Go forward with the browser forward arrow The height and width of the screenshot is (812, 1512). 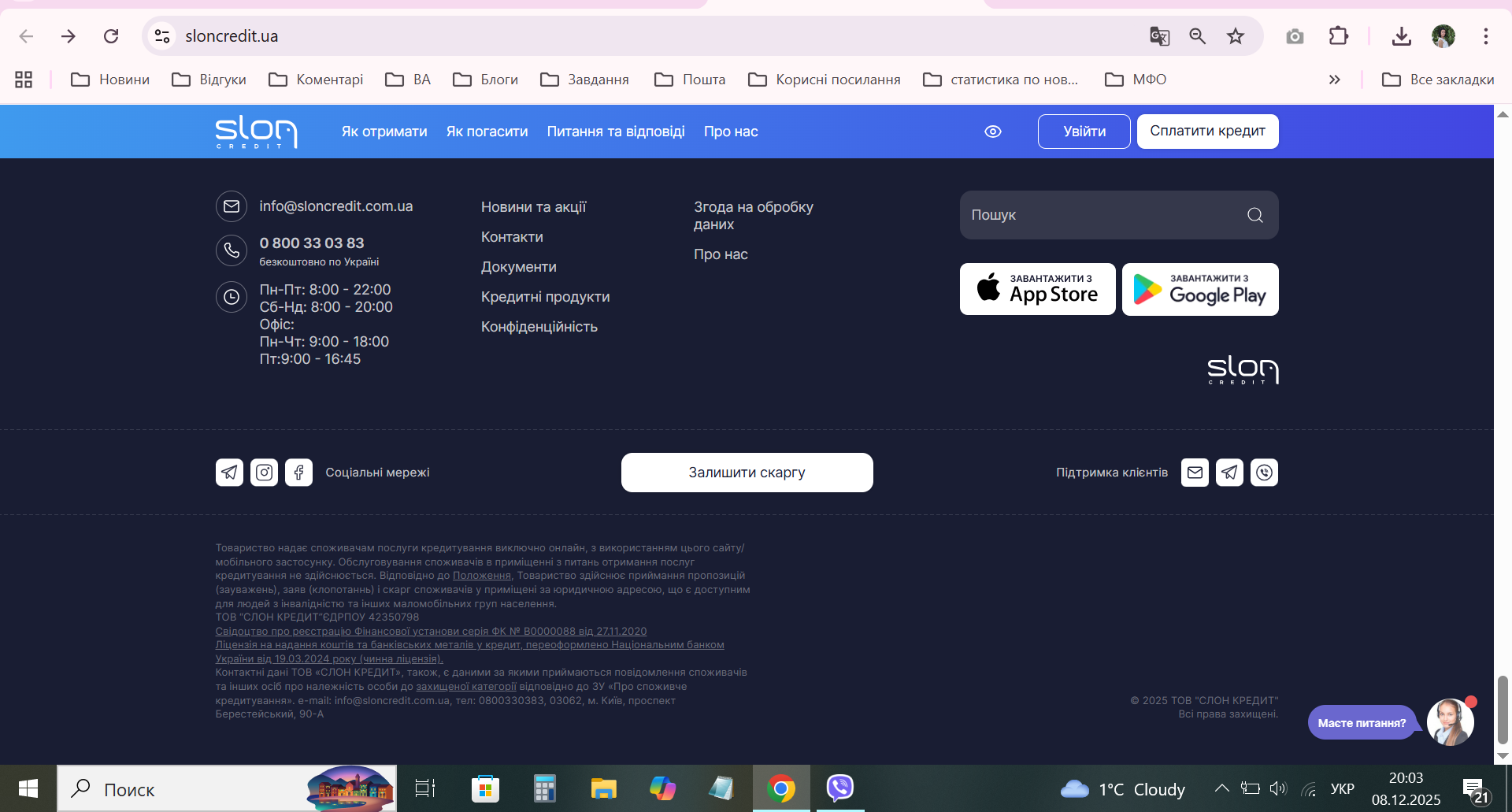pos(69,36)
